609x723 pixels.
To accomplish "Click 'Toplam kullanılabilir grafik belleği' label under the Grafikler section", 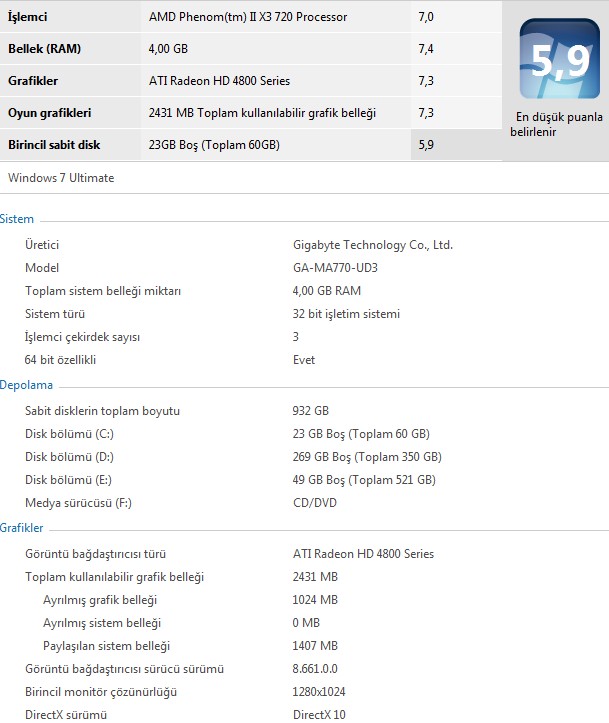I will [x=114, y=576].
